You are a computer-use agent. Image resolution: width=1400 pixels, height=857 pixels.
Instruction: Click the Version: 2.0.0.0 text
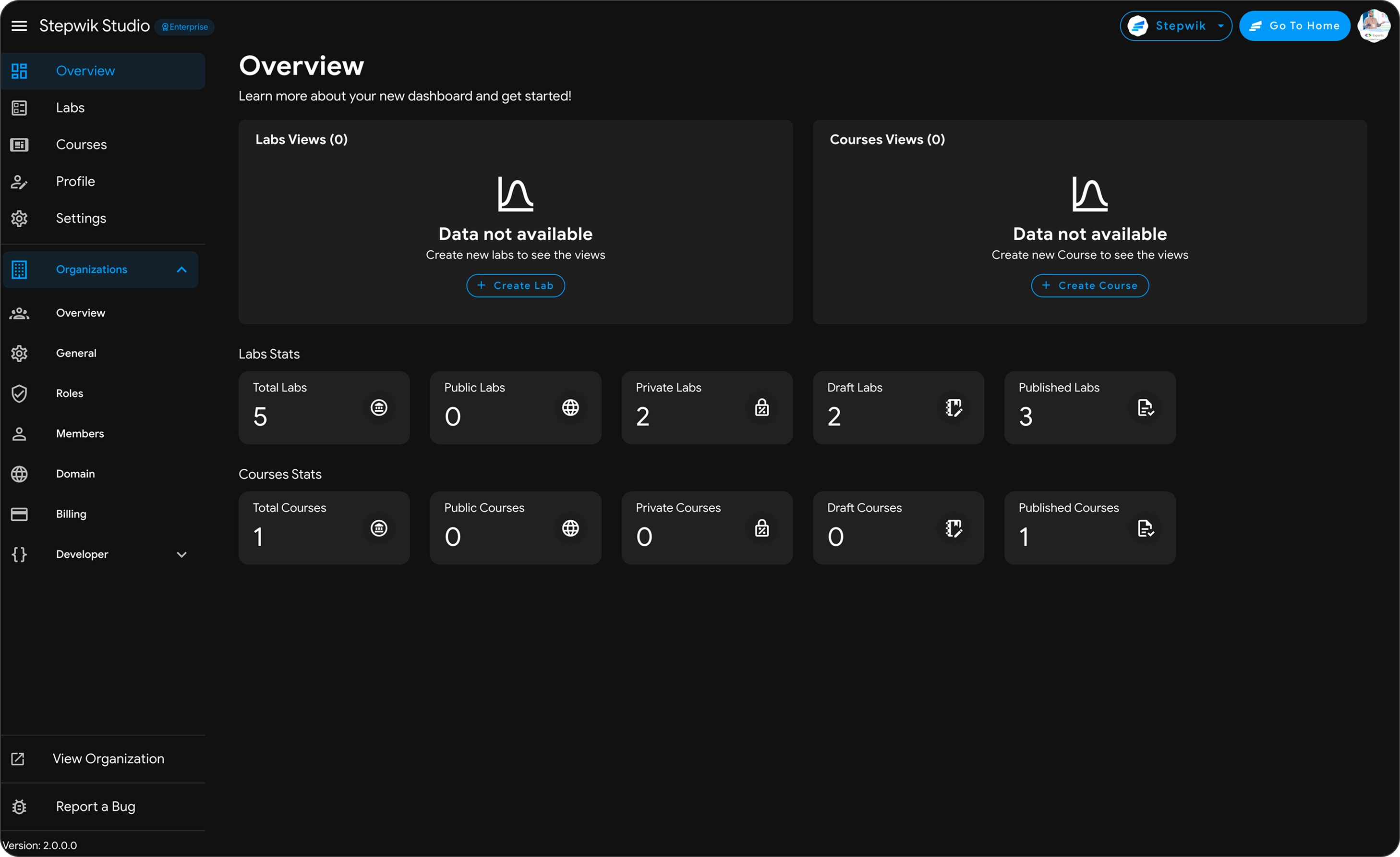coord(40,845)
